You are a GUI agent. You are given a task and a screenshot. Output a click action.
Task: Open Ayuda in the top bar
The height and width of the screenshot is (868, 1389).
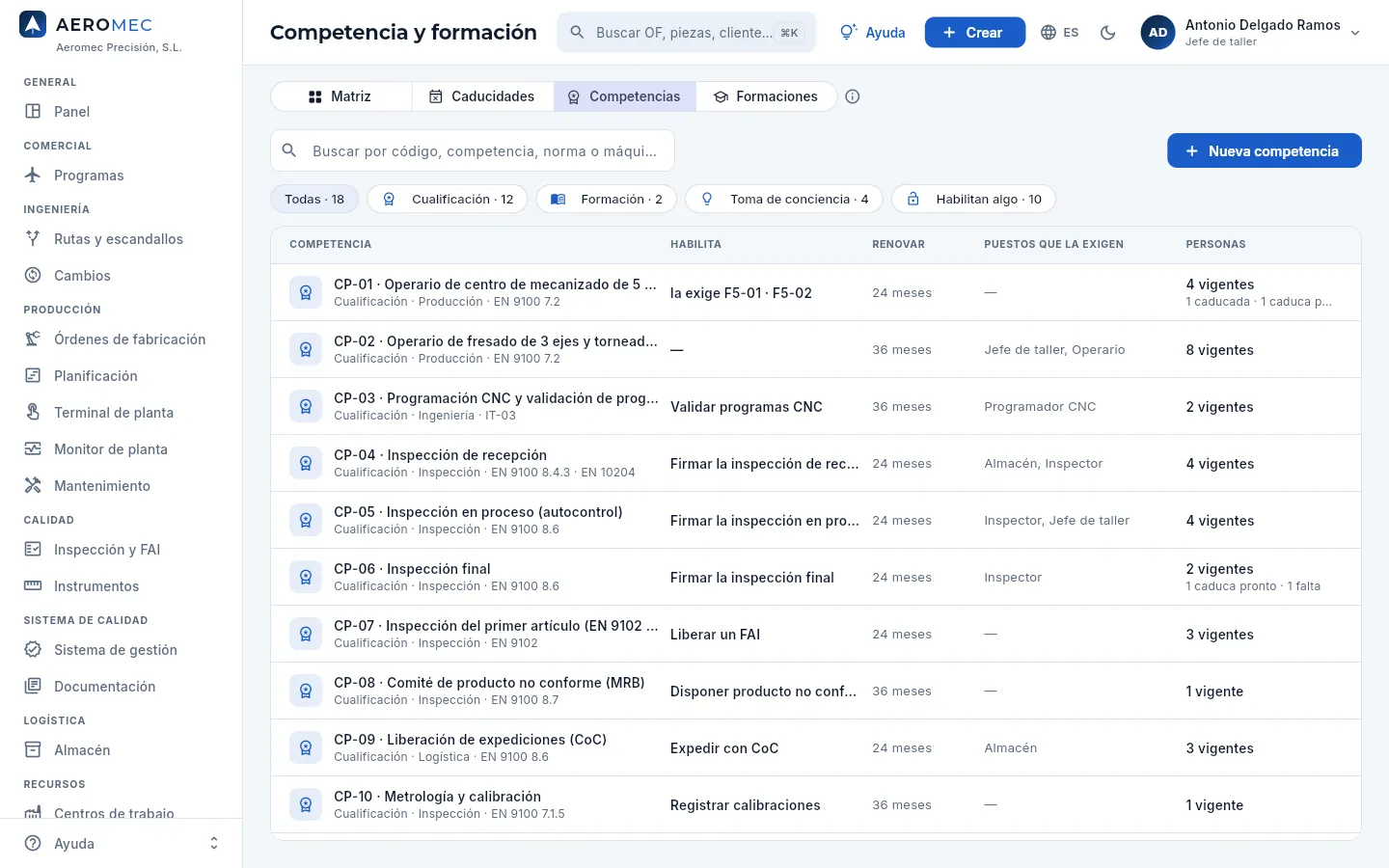pos(873,33)
